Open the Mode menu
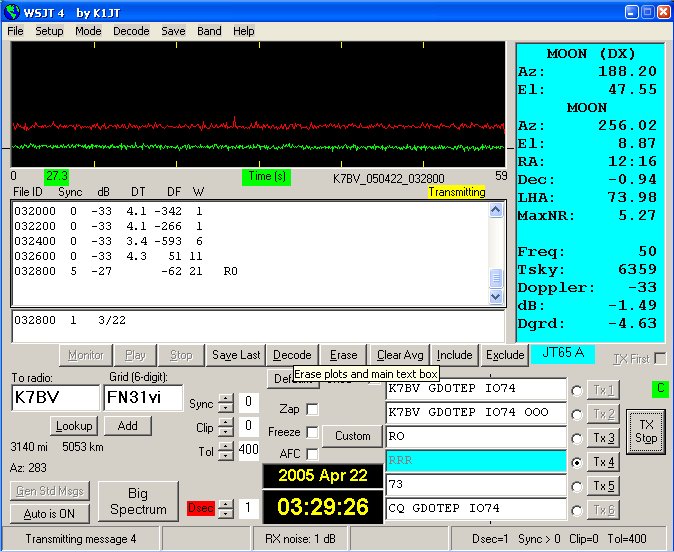The height and width of the screenshot is (552, 674). 88,31
